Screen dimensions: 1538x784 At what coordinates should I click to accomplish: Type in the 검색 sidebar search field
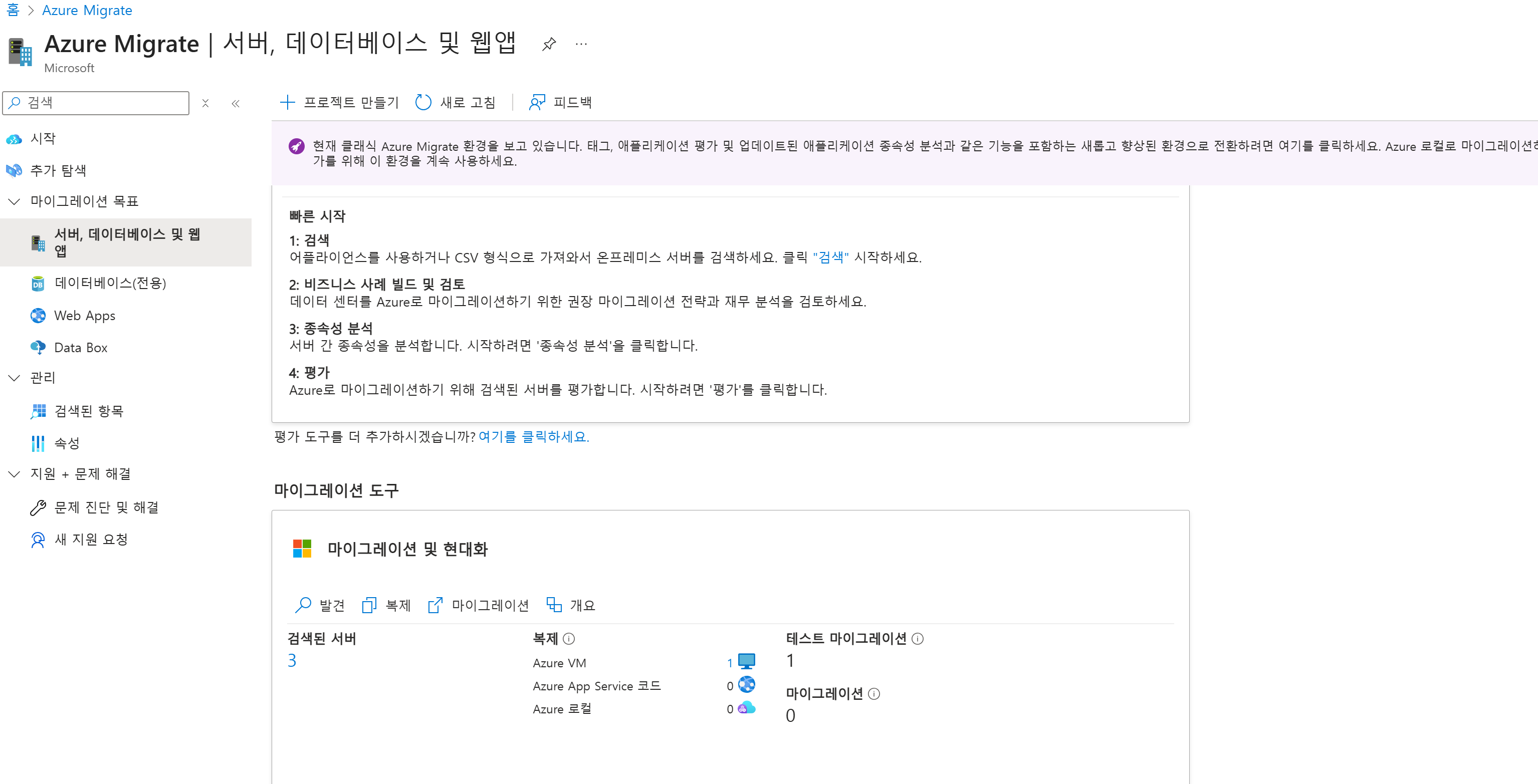(104, 103)
